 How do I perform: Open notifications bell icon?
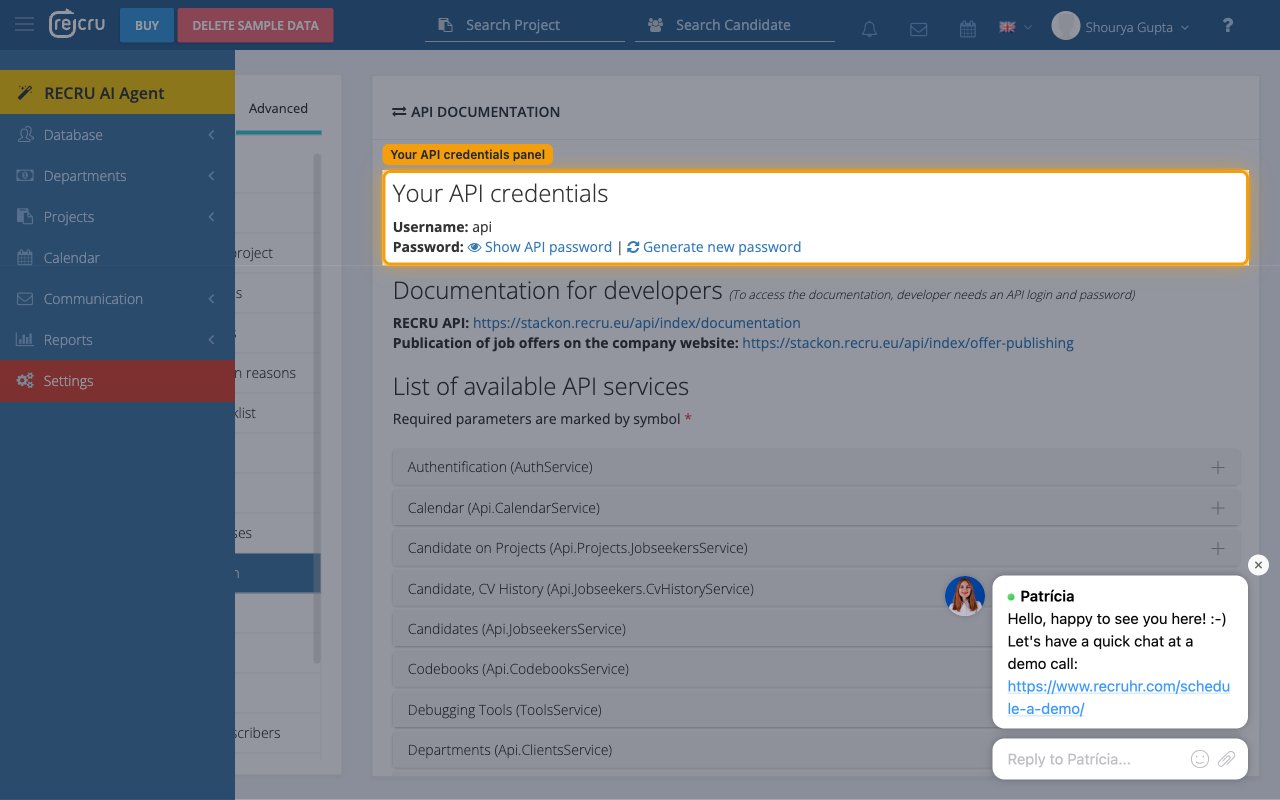(869, 29)
